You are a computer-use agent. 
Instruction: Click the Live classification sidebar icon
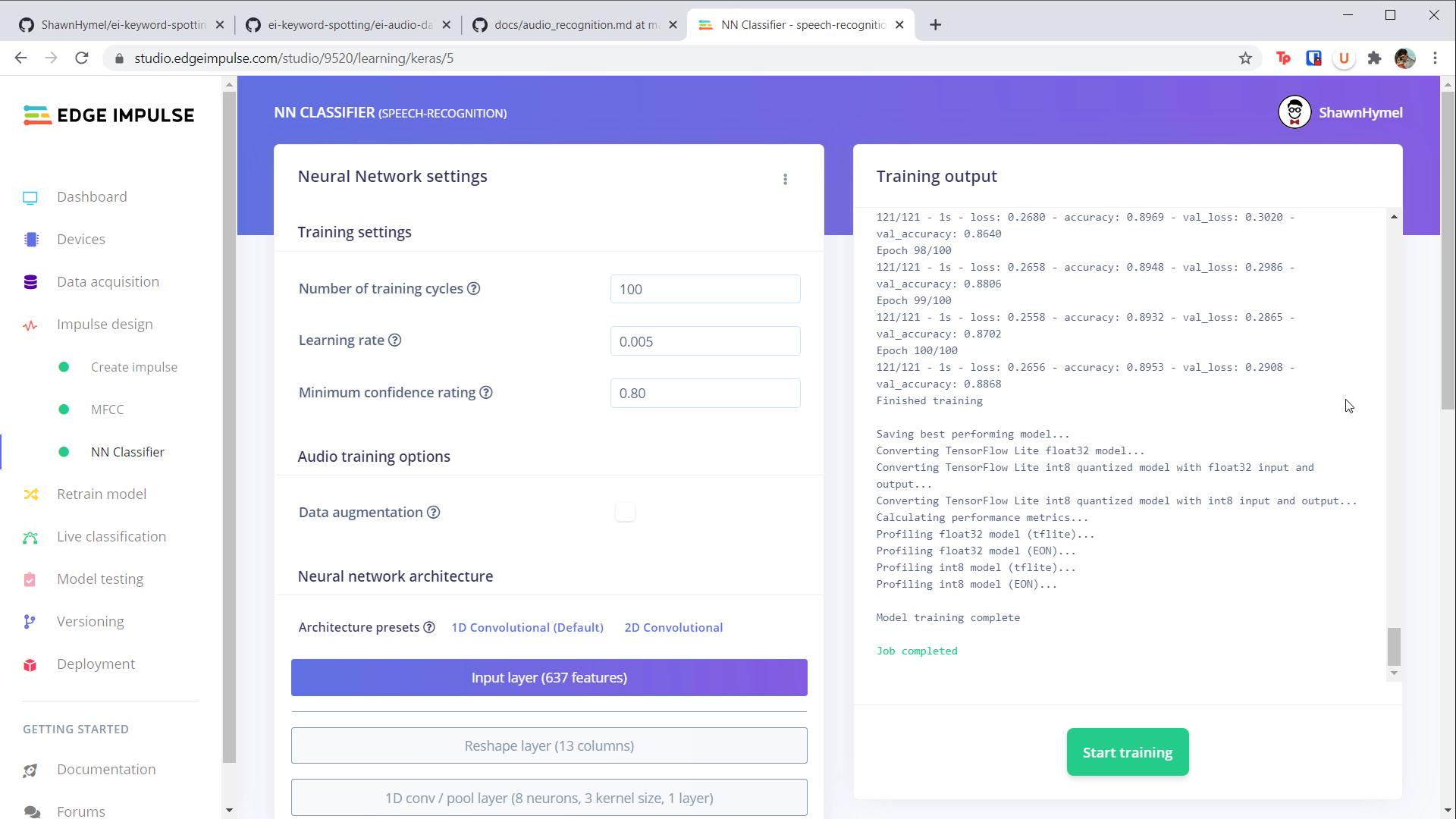click(x=29, y=536)
